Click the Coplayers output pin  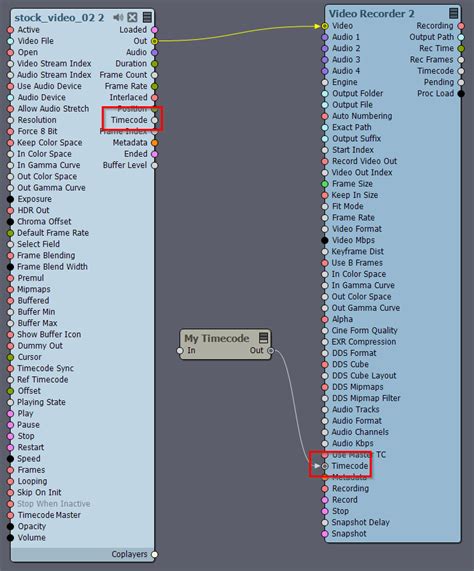click(155, 555)
